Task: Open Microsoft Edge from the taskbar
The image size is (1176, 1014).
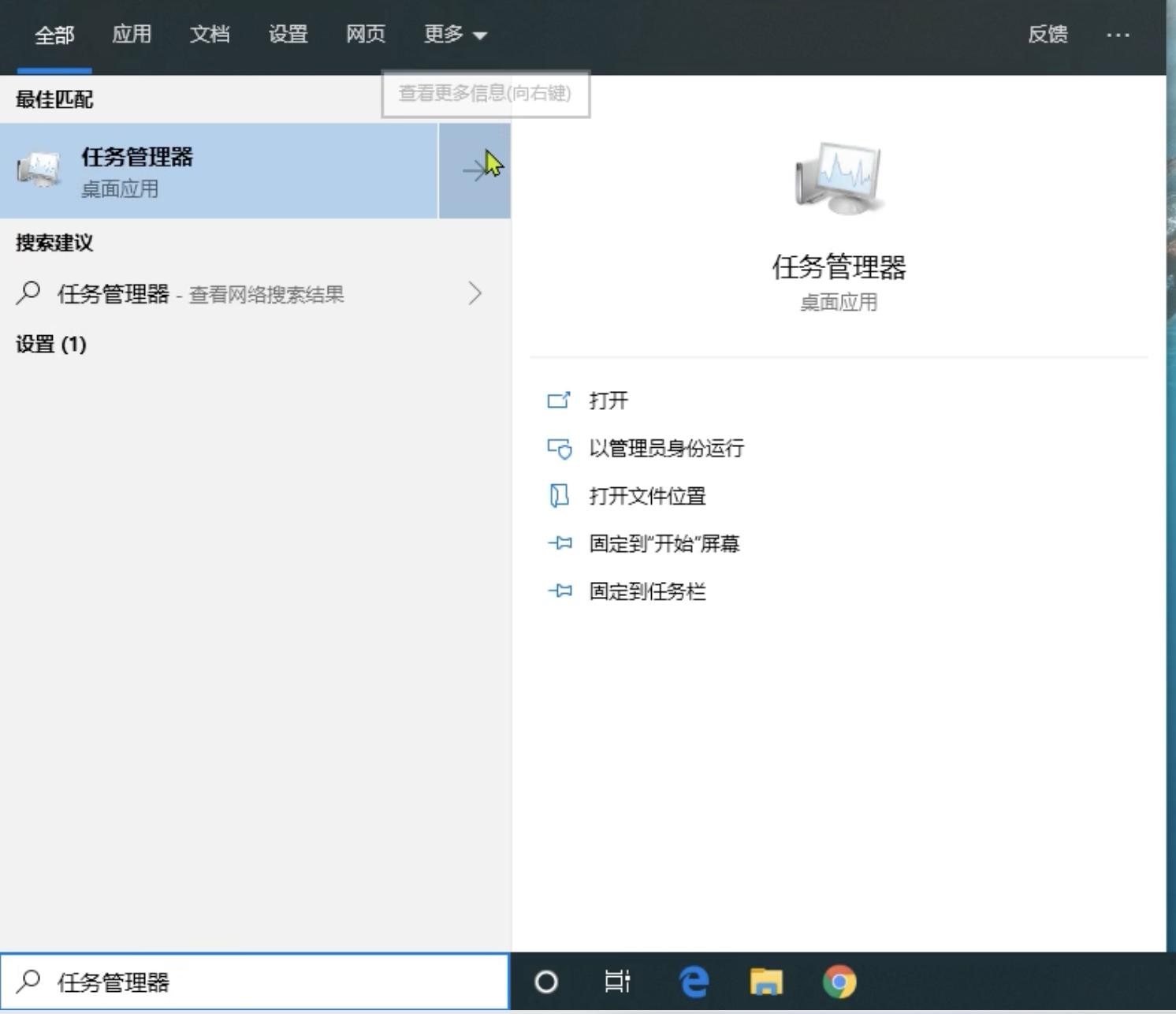Action: (x=692, y=981)
